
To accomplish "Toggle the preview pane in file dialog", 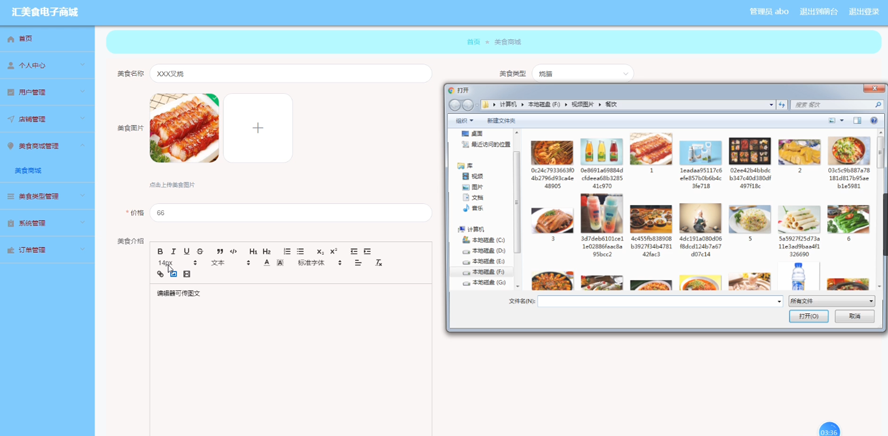I will 857,121.
